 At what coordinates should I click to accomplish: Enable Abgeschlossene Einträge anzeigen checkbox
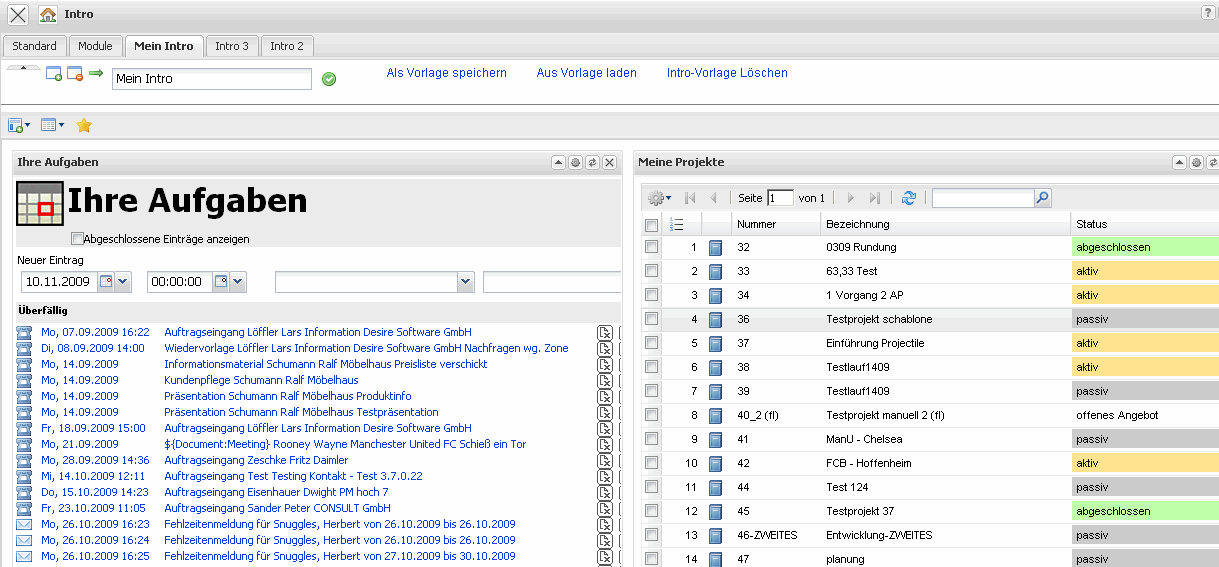point(77,239)
